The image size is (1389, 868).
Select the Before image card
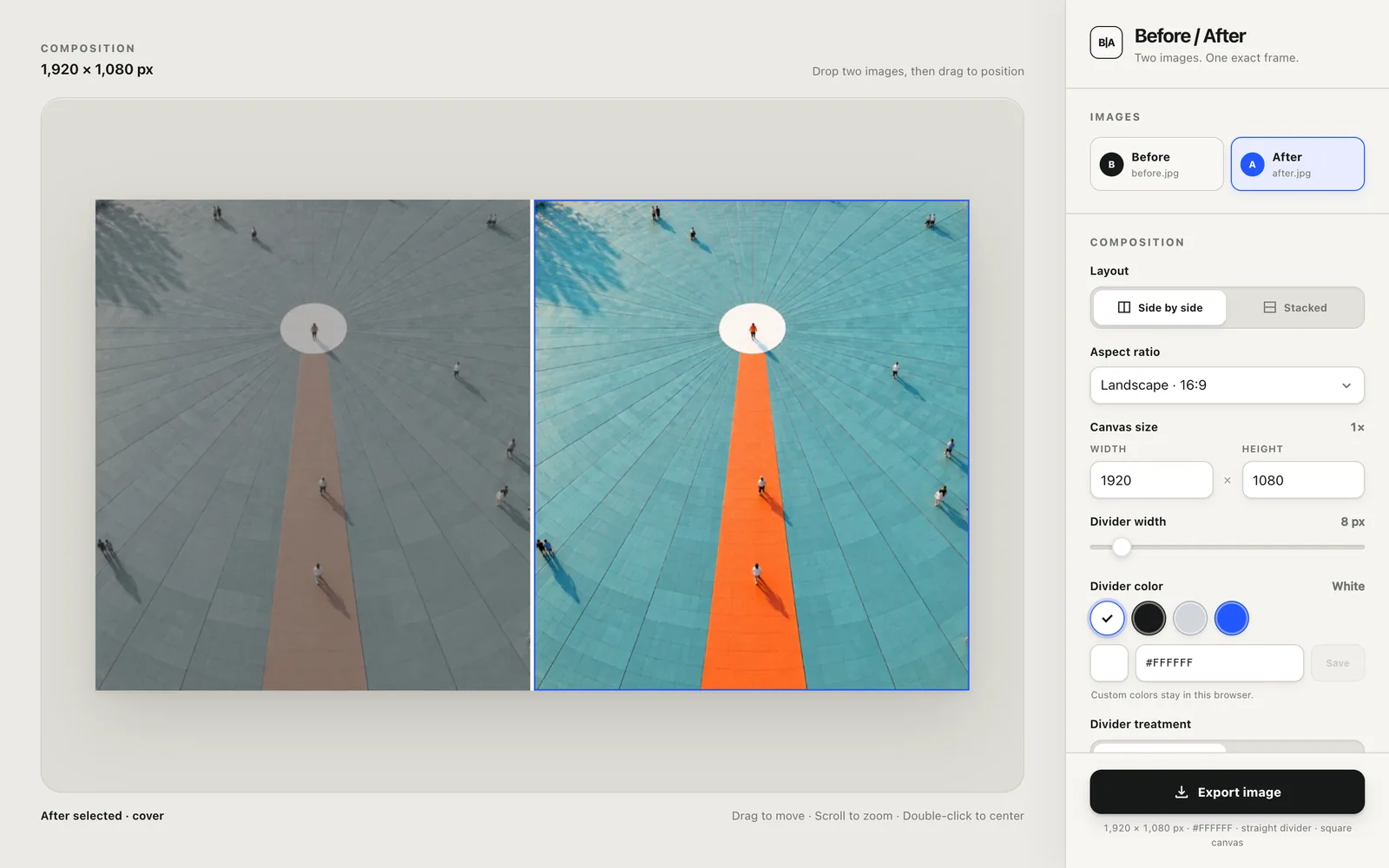coord(1156,164)
